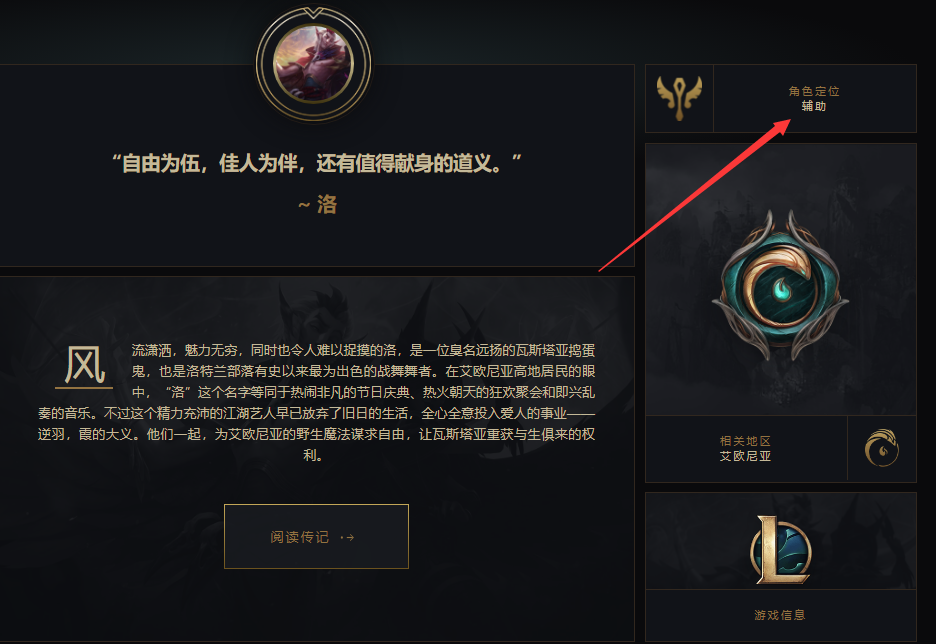
Task: Click the winged support role icon
Action: point(679,98)
